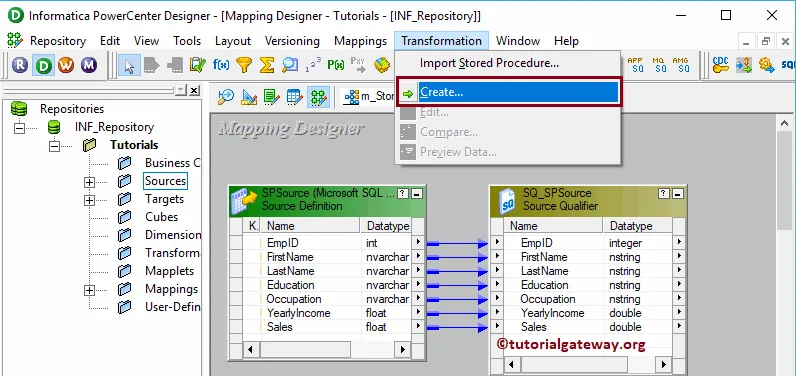Click YearlyIncome port in SPSource
796x376 pixels.
coord(298,313)
